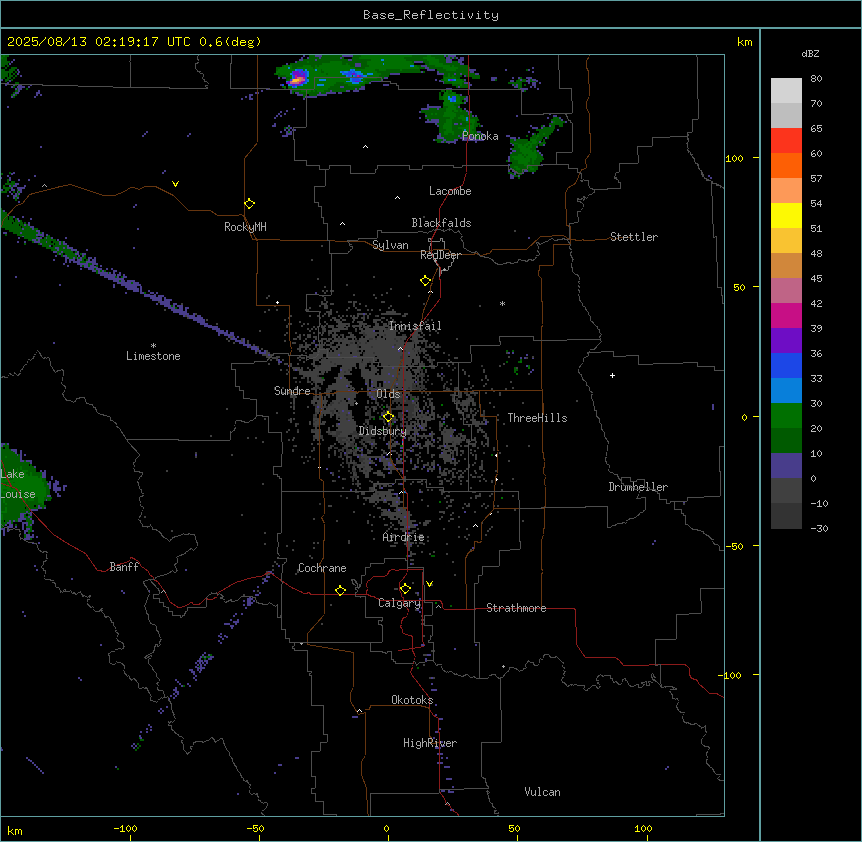Click the Okotoks label
862x842 pixels.
coord(412,700)
